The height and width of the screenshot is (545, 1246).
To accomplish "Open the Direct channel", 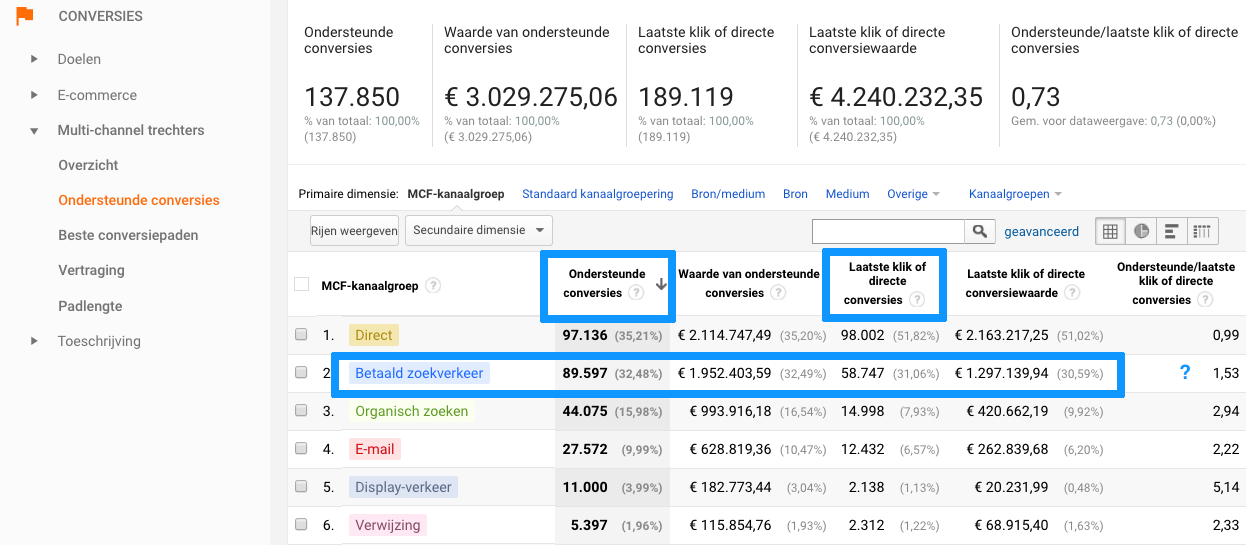I will 374,335.
